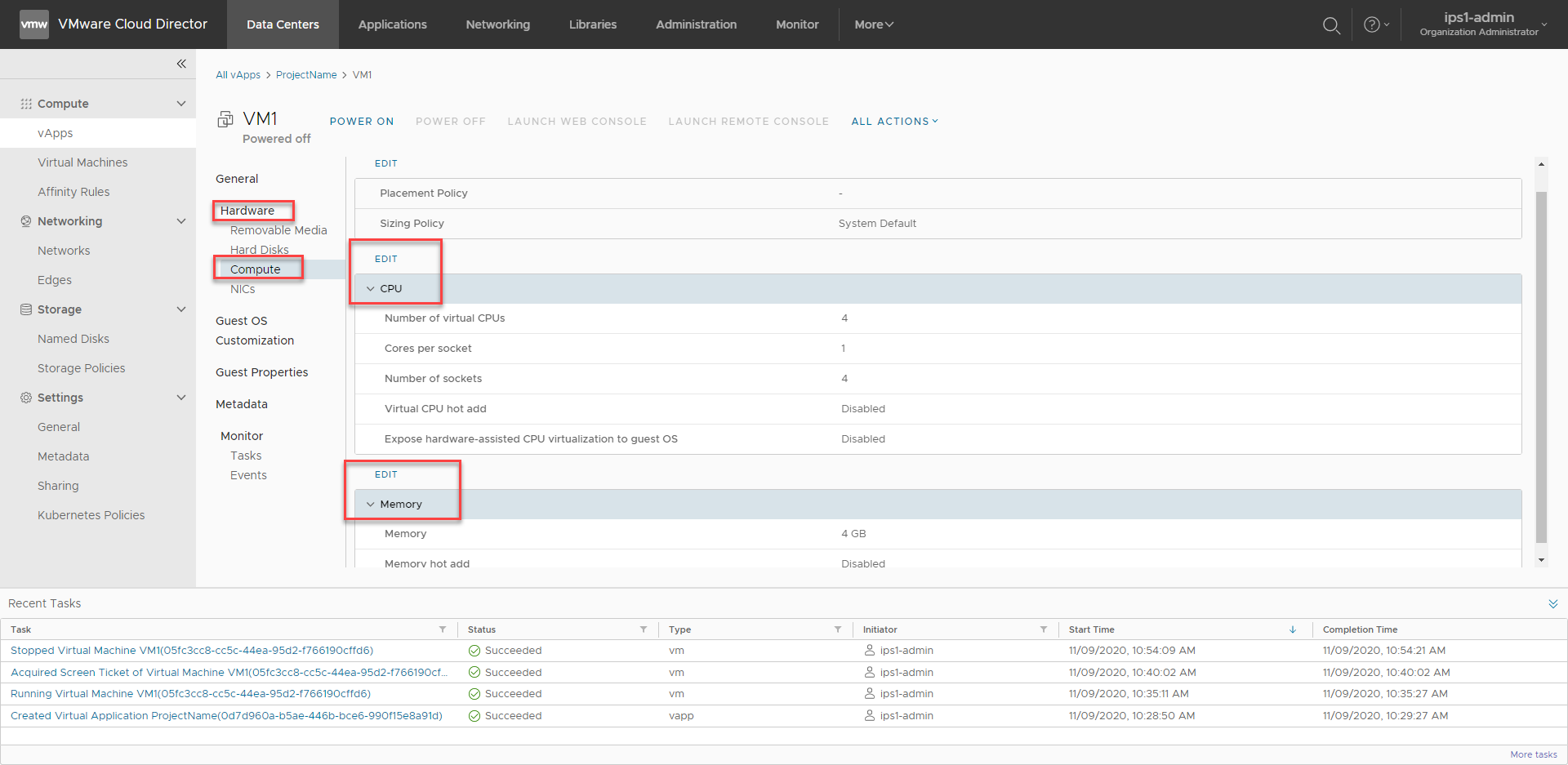Collapse the Compute sidebar section

pyautogui.click(x=181, y=104)
